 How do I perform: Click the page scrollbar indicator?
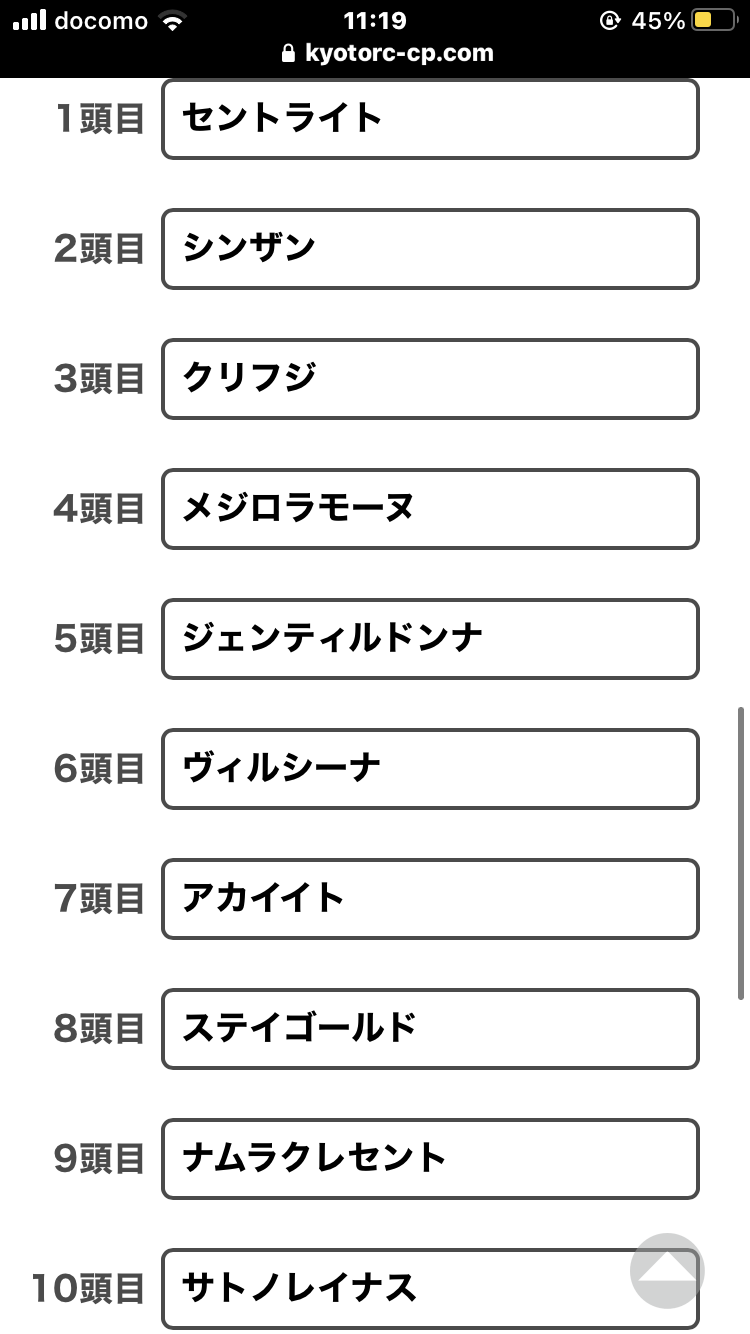[x=741, y=853]
